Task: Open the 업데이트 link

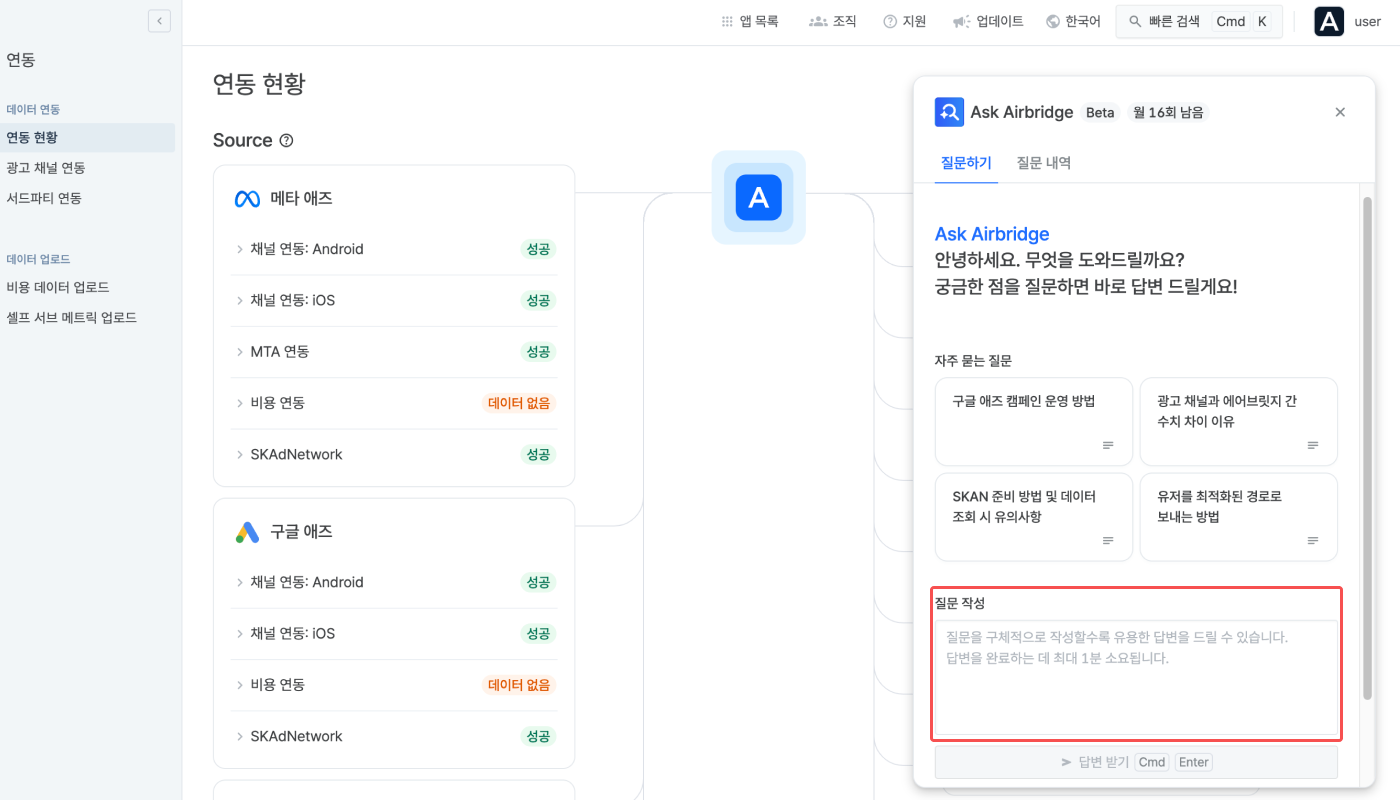Action: pos(988,21)
